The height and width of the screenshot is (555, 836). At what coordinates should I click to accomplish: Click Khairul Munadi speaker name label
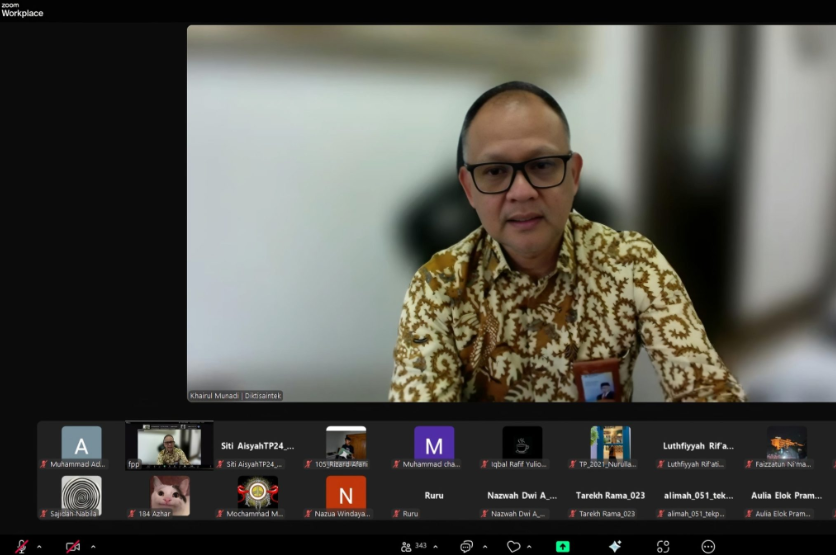tap(236, 395)
